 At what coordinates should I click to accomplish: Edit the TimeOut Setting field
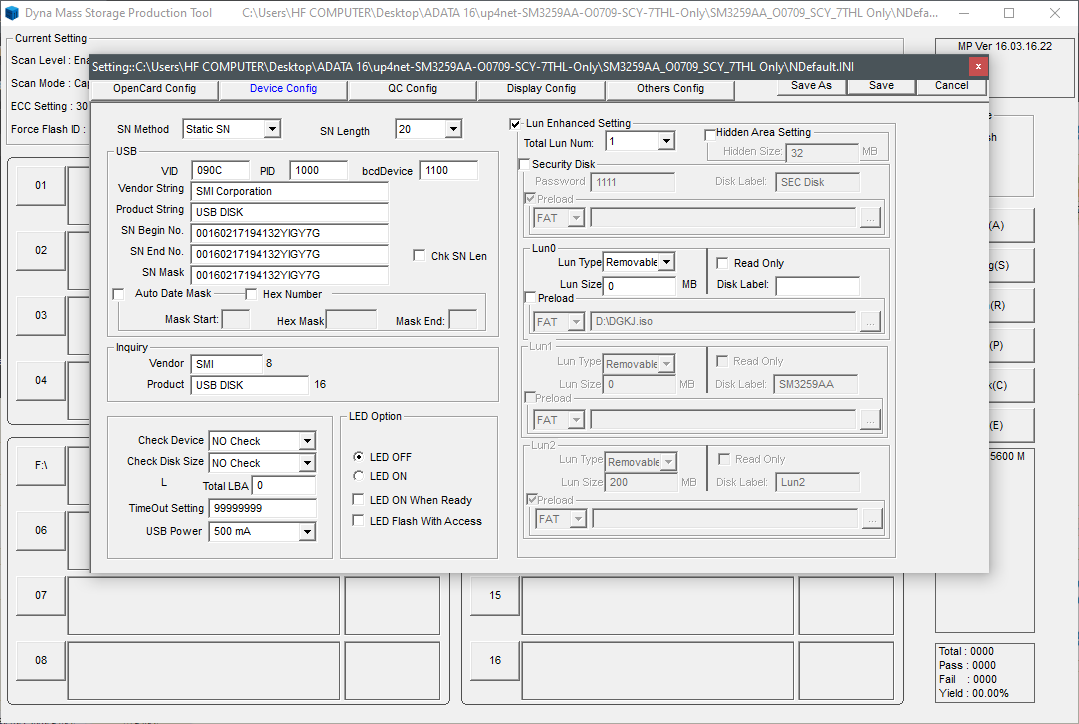[x=263, y=508]
